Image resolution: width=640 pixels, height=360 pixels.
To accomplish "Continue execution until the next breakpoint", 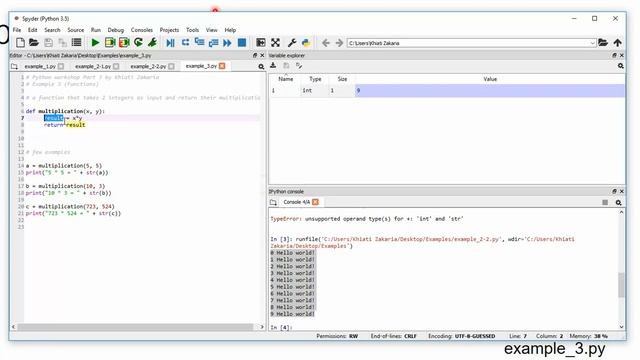I will [227, 42].
